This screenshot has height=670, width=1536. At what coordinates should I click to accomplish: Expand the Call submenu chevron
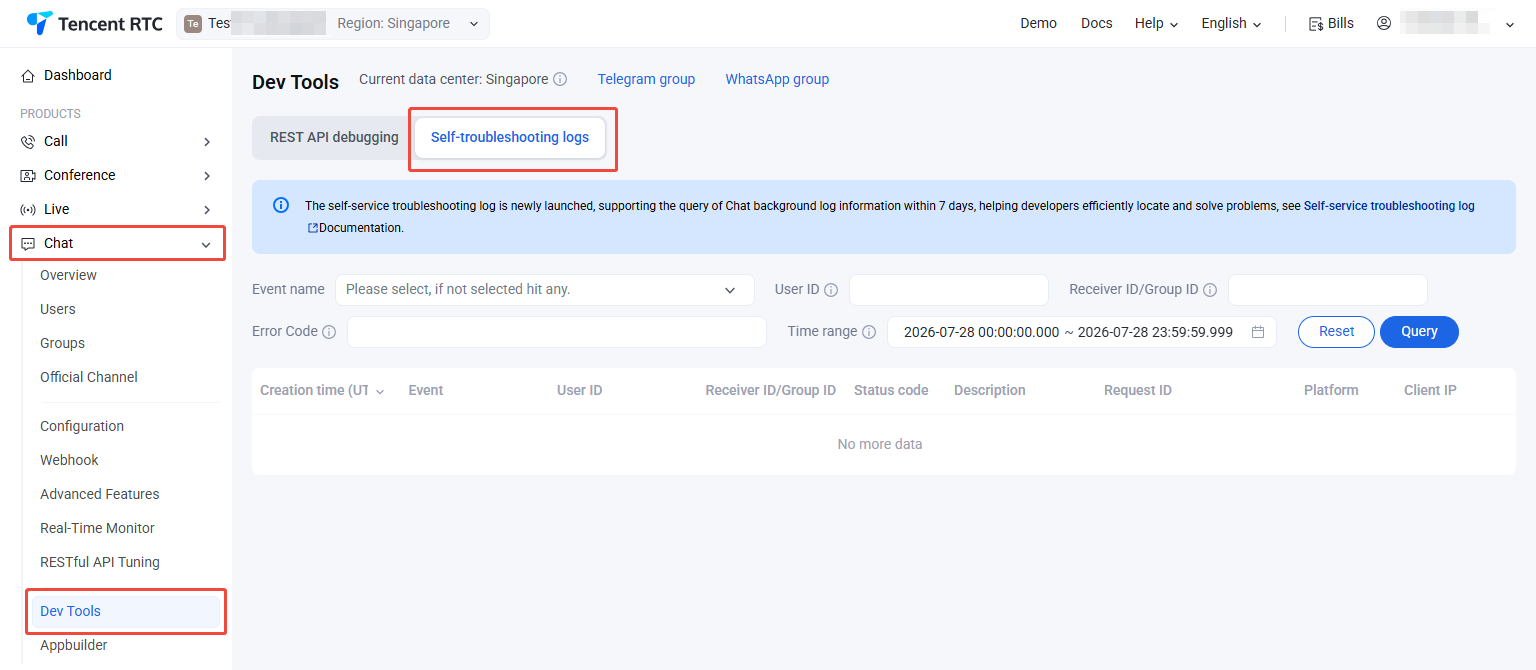pos(207,142)
